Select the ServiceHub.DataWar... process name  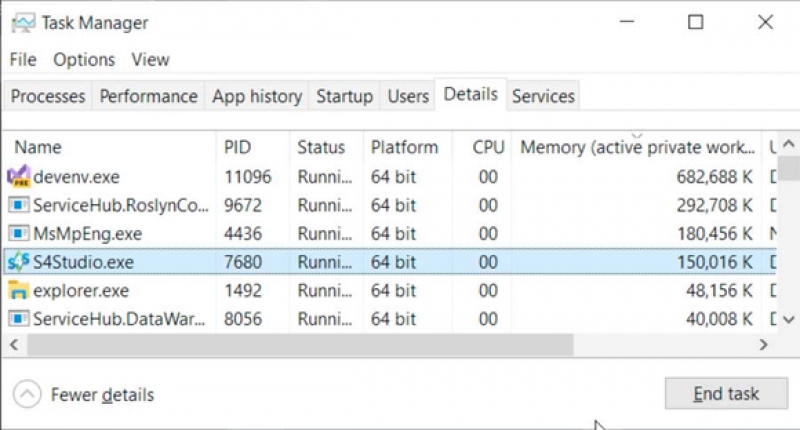pos(119,319)
